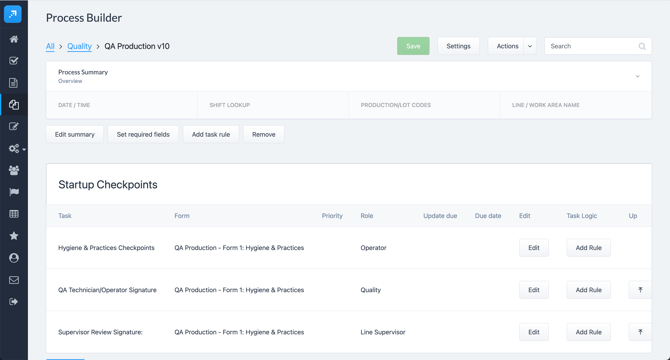This screenshot has height=360, width=670.
Task: Click the QA Production v10 breadcrumb text
Action: point(137,46)
